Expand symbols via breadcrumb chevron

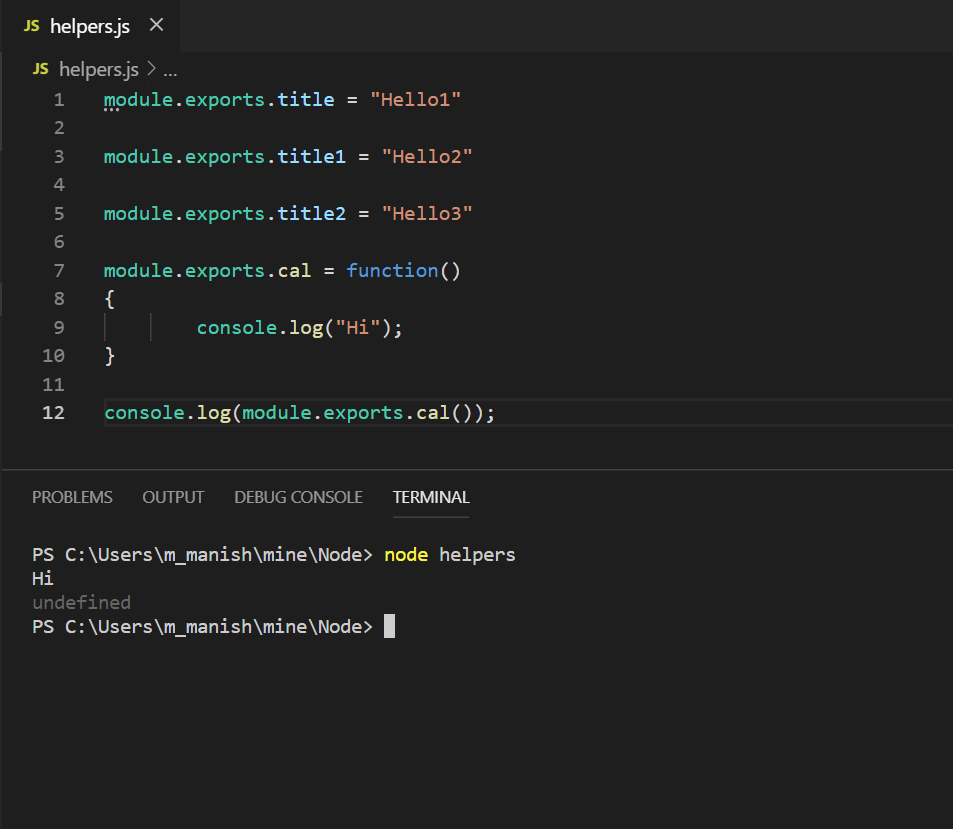(152, 69)
